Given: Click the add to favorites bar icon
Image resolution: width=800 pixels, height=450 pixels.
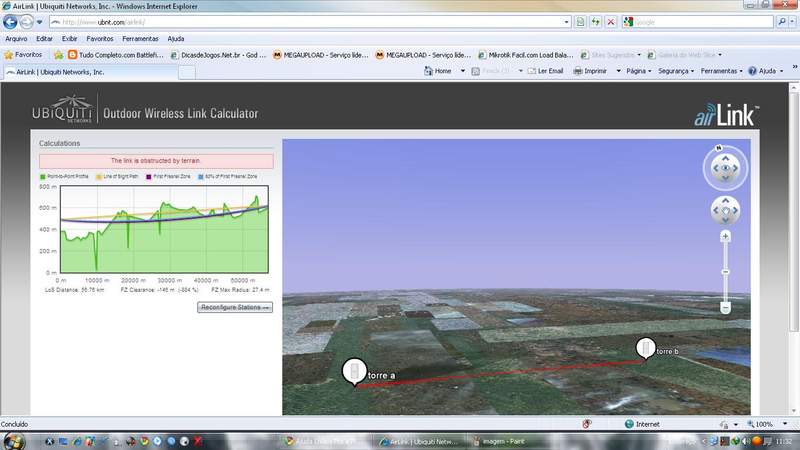Looking at the screenshot, I should [x=59, y=55].
